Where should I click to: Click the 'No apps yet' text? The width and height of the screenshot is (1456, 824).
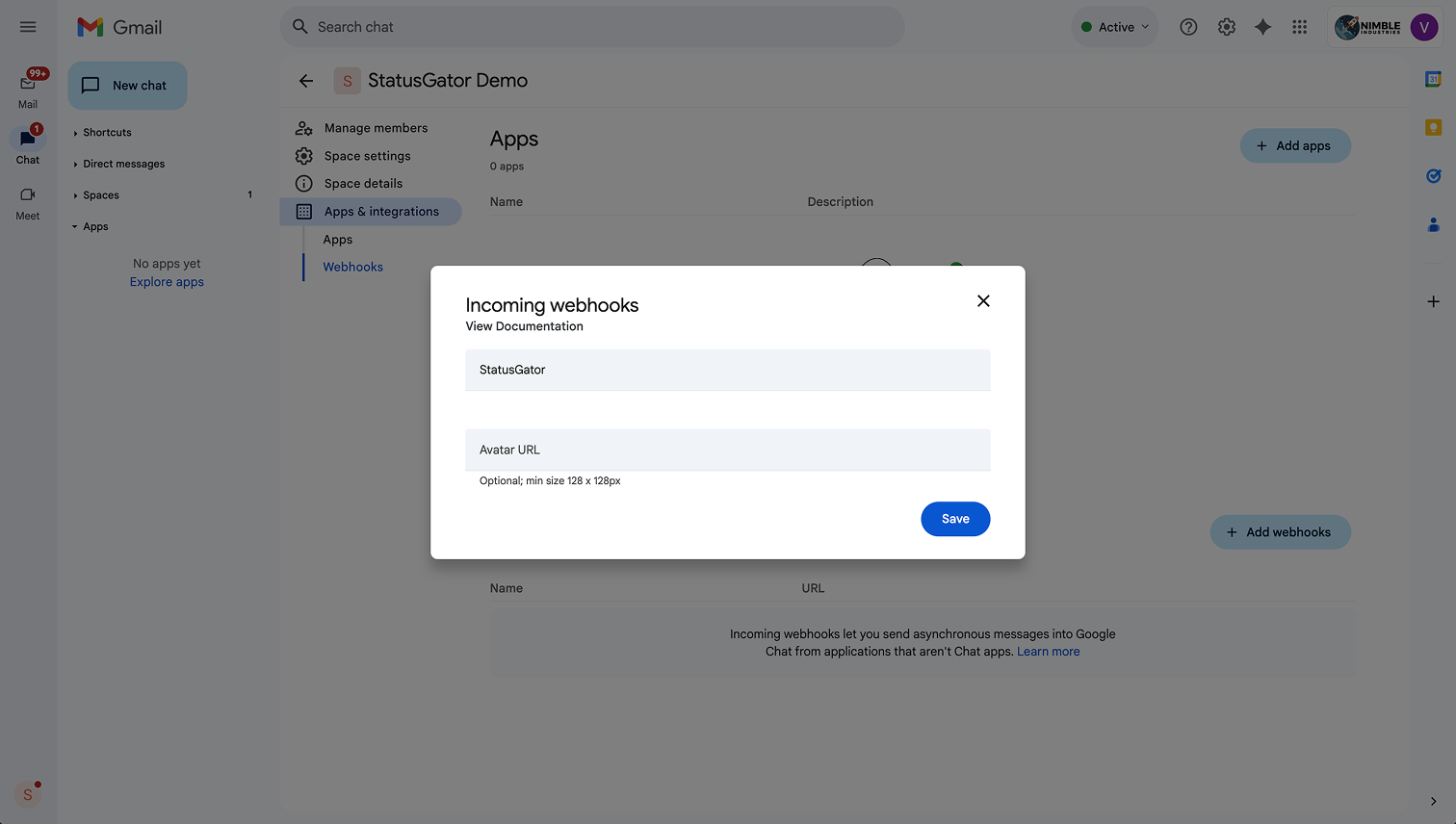(167, 264)
